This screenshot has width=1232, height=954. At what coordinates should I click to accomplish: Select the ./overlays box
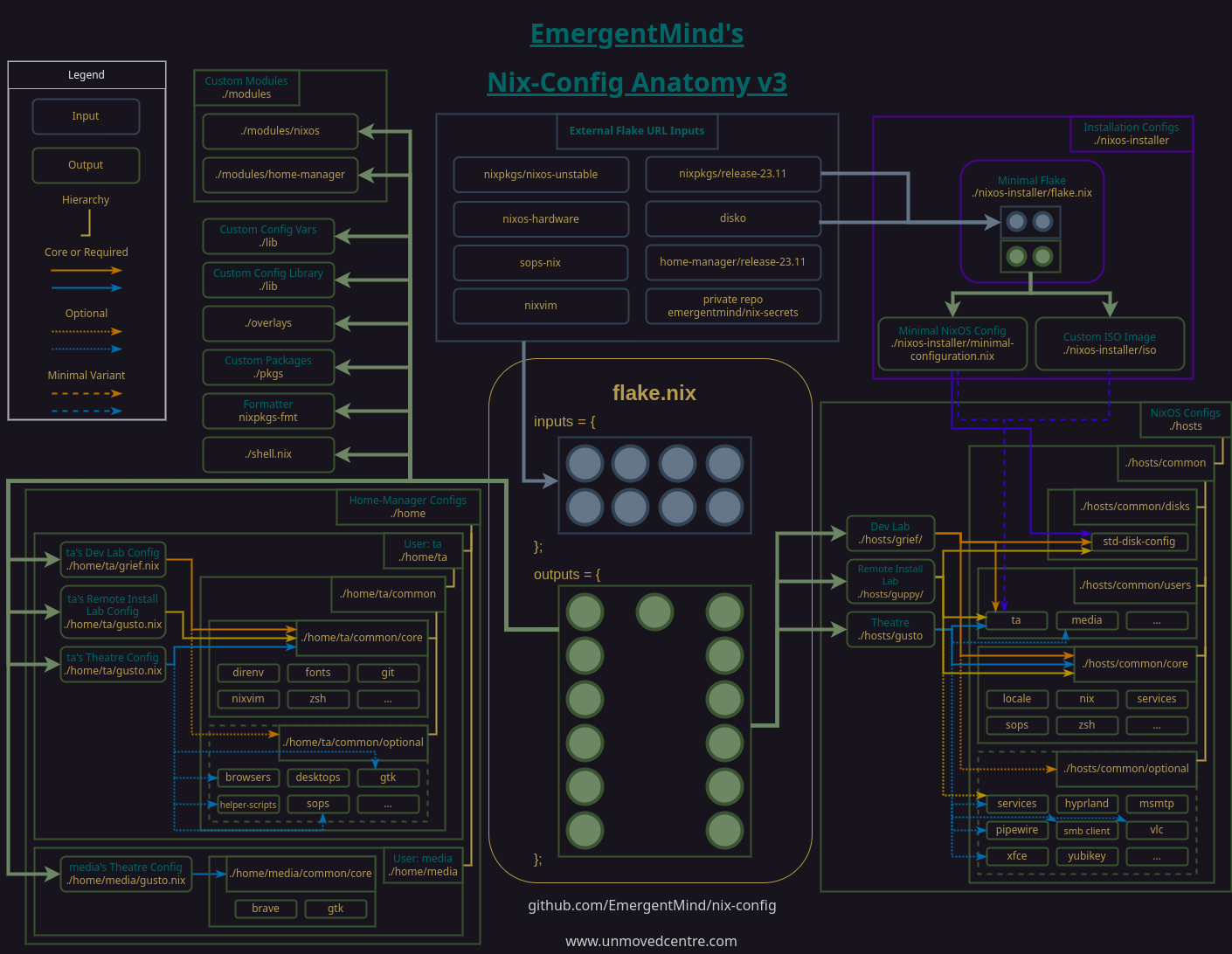tap(268, 323)
